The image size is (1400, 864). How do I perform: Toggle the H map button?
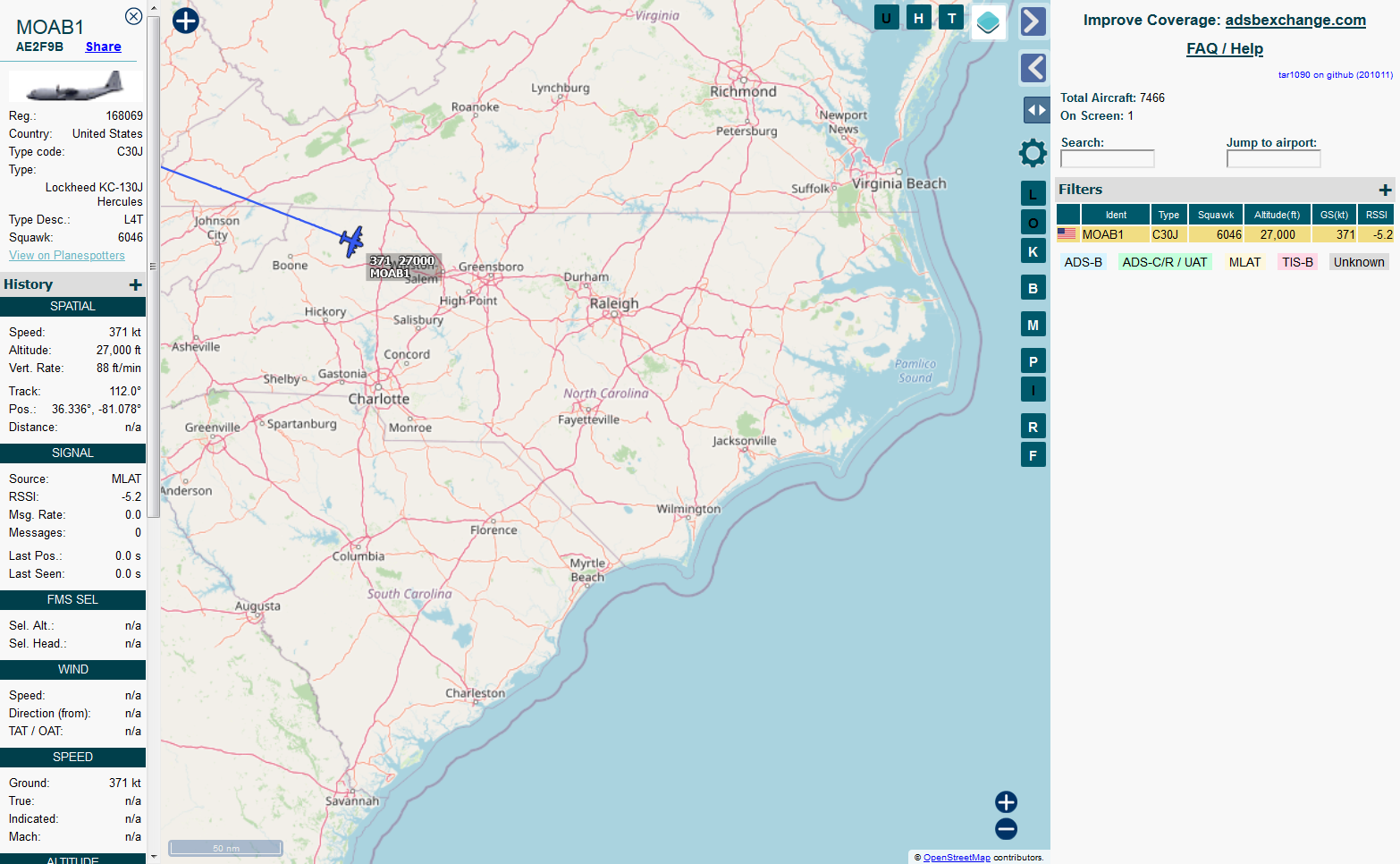(x=918, y=18)
